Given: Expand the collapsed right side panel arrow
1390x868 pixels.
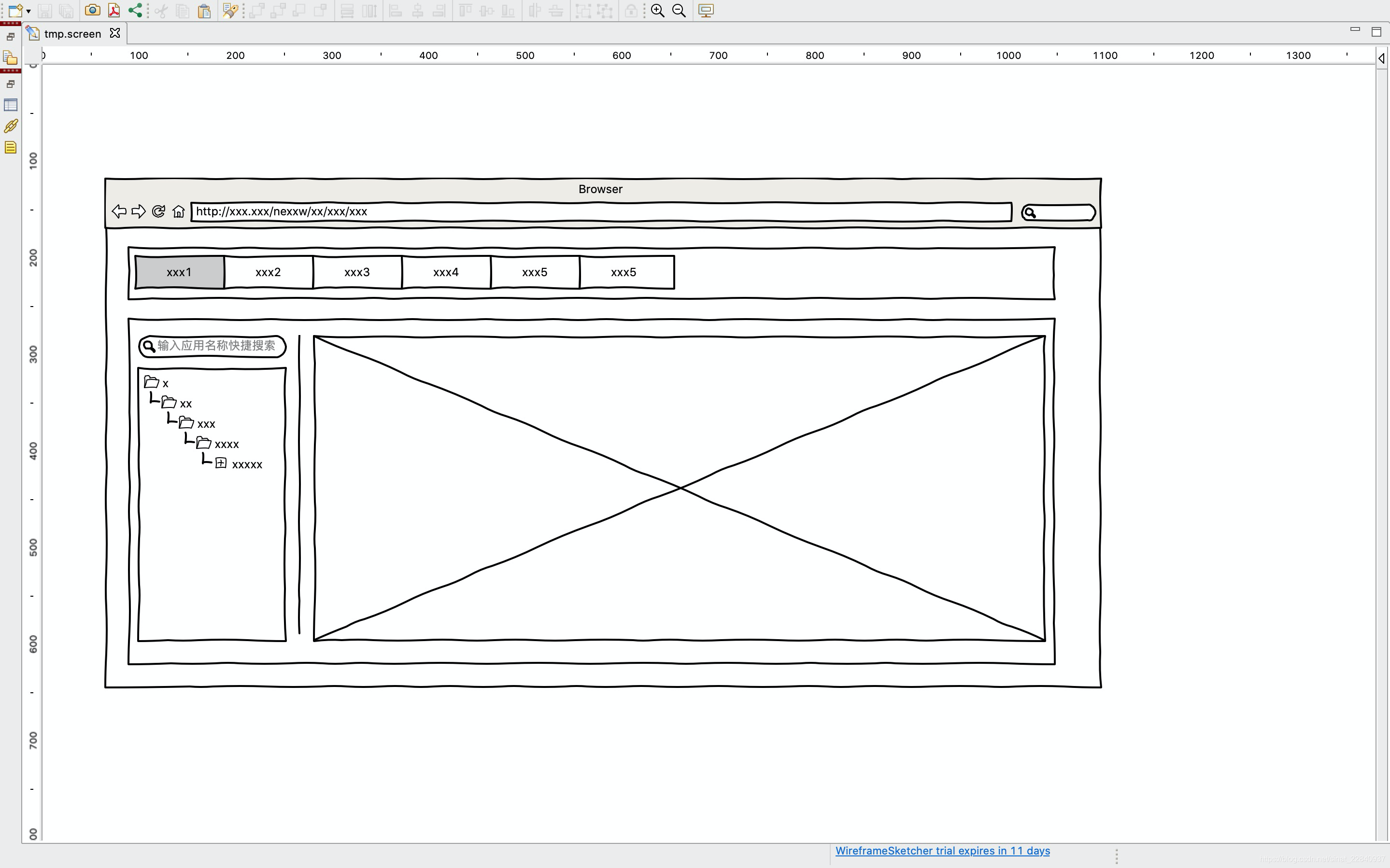Looking at the screenshot, I should [1381, 58].
